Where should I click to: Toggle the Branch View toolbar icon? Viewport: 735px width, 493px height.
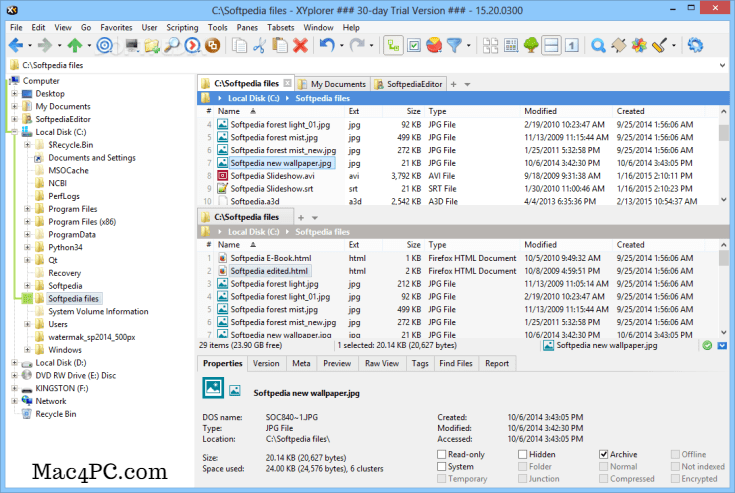coord(393,45)
